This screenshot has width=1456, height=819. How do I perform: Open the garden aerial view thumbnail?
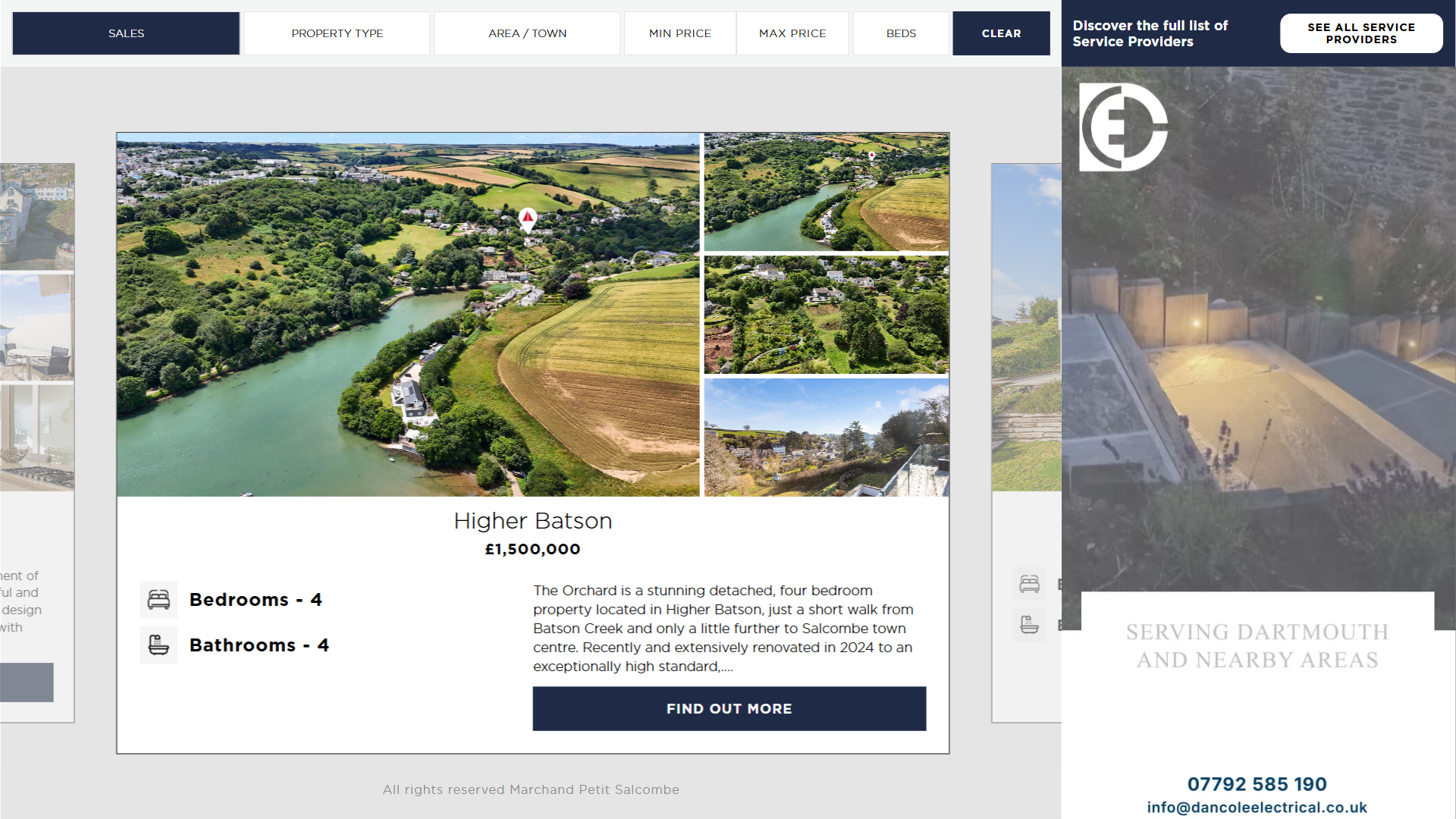pyautogui.click(x=826, y=315)
